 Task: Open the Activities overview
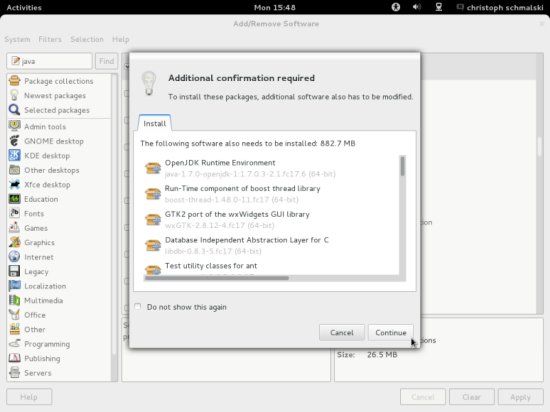(x=24, y=7)
